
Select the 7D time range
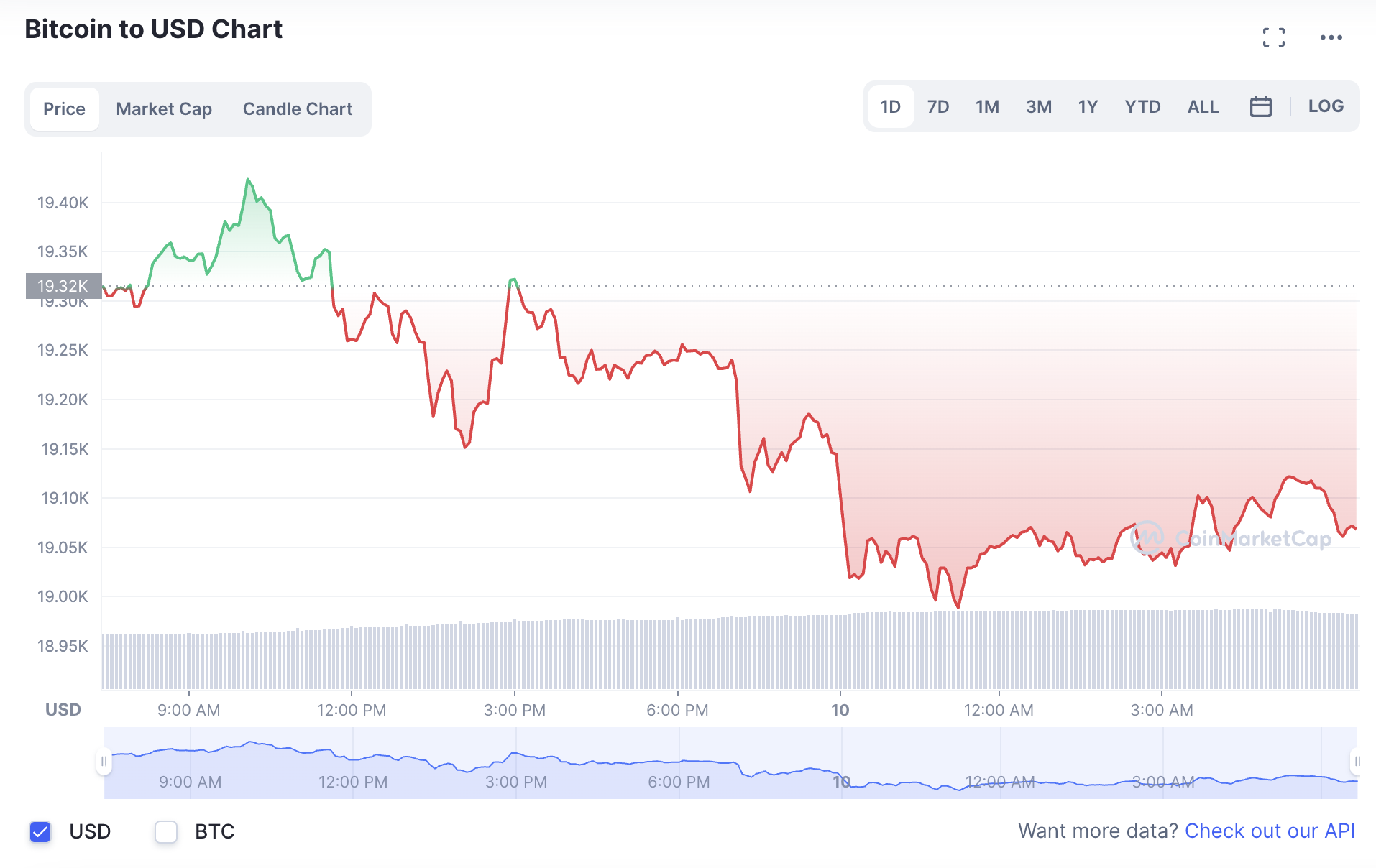937,107
